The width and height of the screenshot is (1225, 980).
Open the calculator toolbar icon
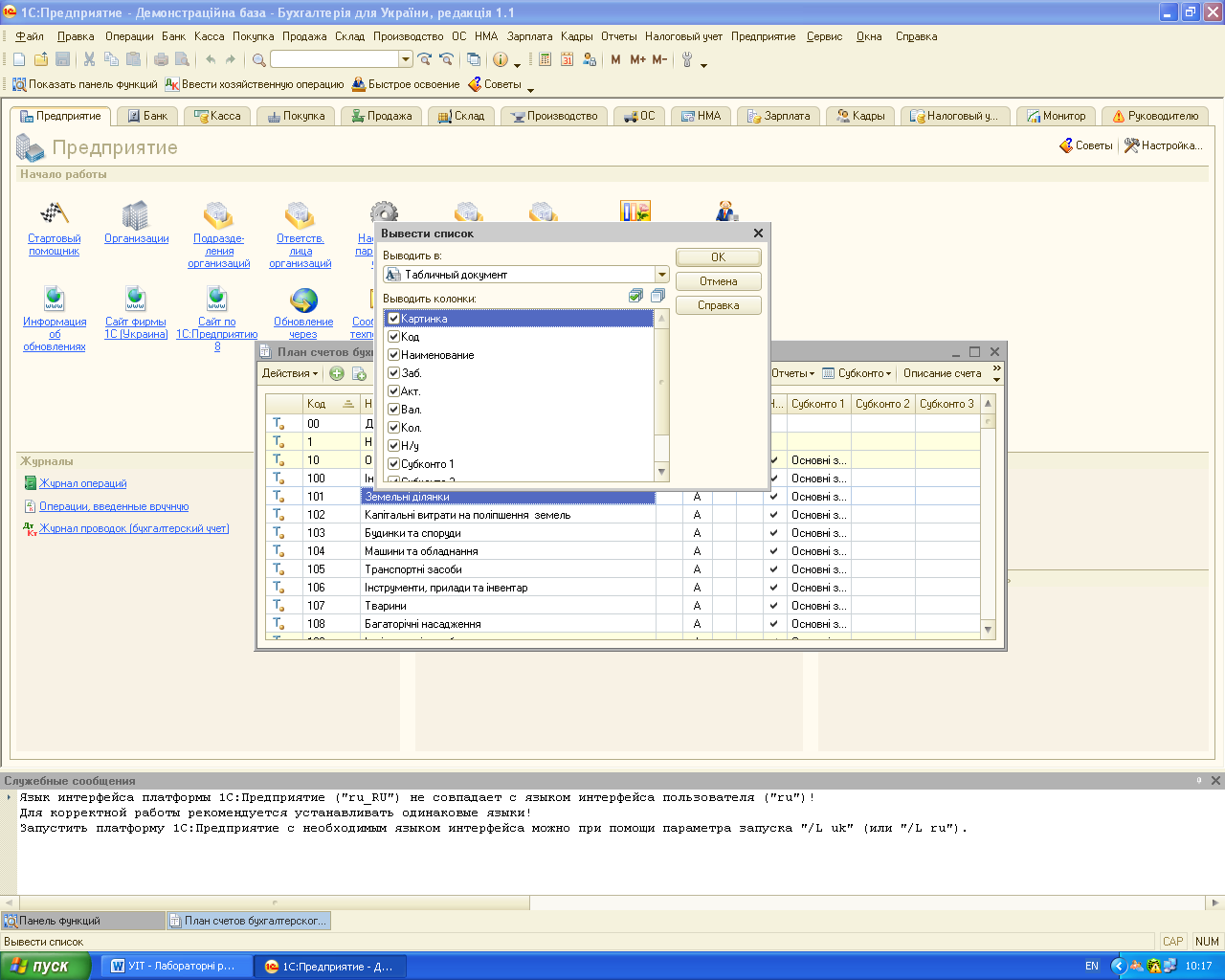pyautogui.click(x=545, y=59)
